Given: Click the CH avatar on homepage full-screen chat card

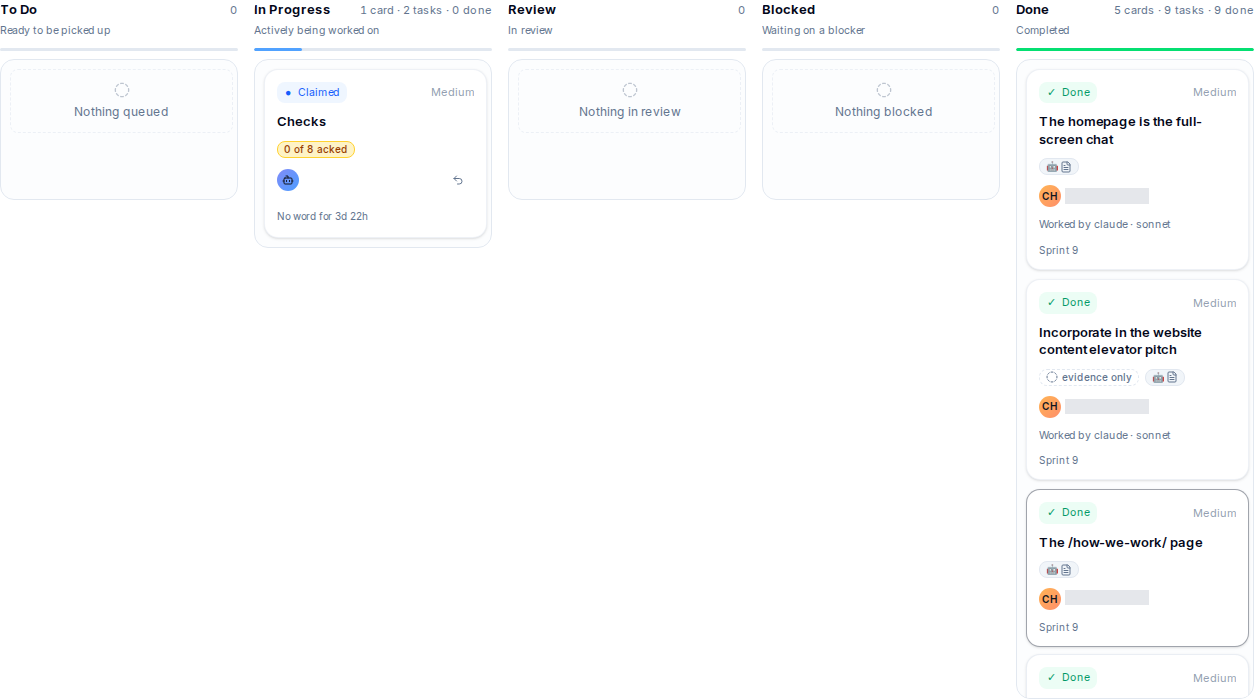Looking at the screenshot, I should (1050, 196).
